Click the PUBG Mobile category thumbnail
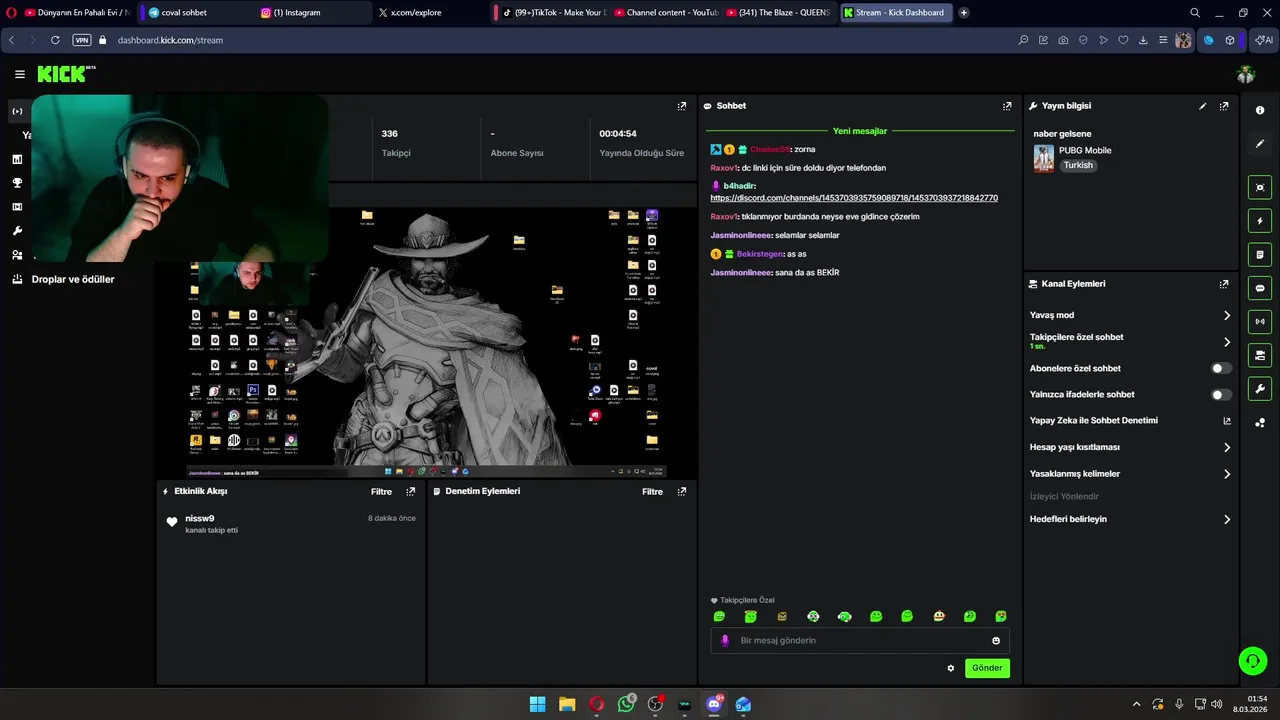 click(x=1044, y=159)
